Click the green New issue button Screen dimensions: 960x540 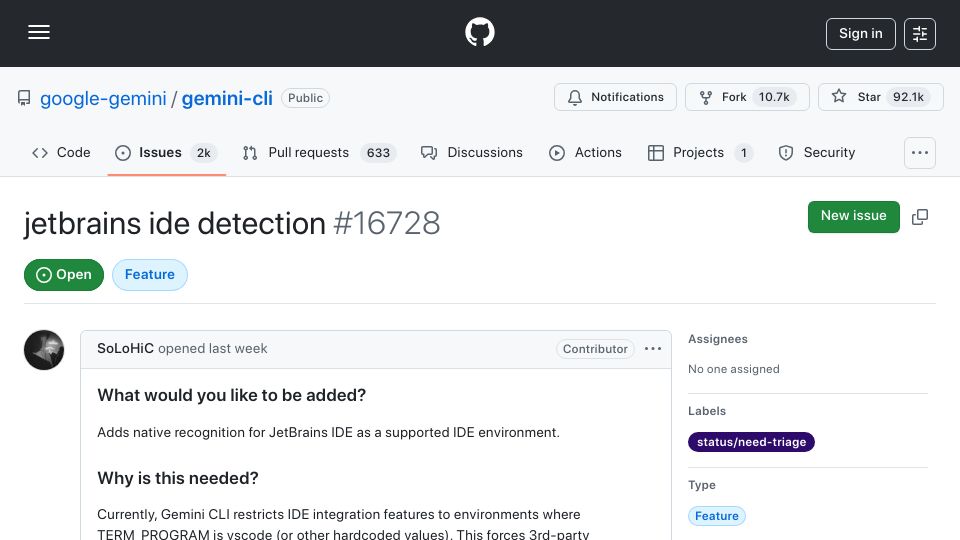tap(853, 216)
